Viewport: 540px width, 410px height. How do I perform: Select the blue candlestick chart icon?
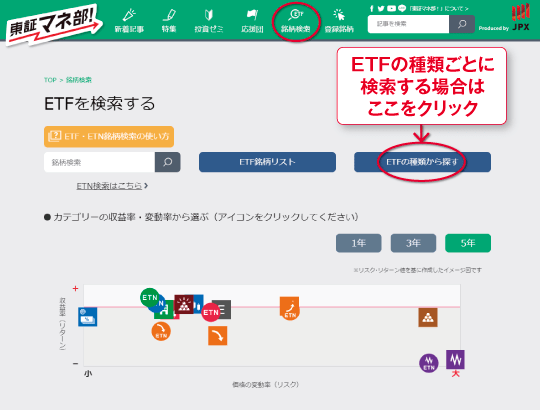tap(198, 304)
